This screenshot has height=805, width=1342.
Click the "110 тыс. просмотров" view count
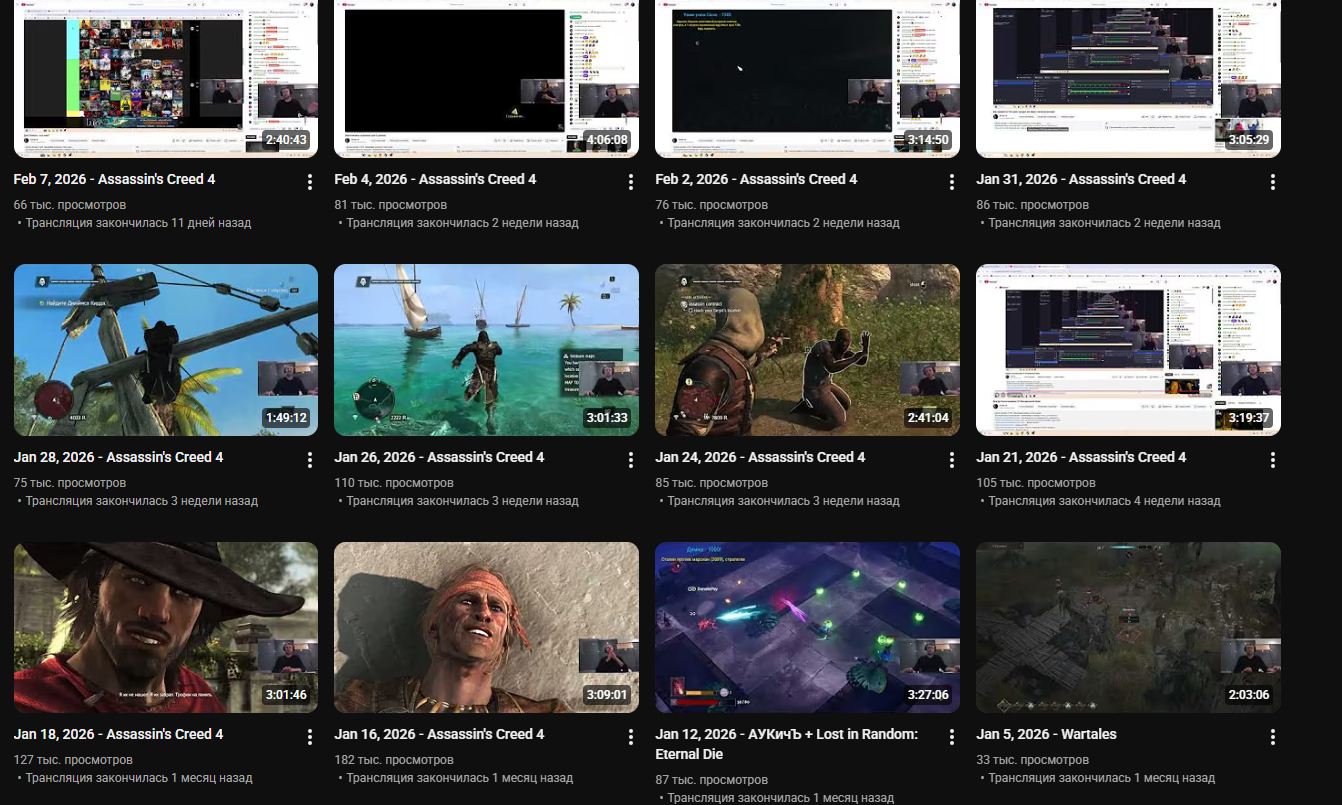394,483
